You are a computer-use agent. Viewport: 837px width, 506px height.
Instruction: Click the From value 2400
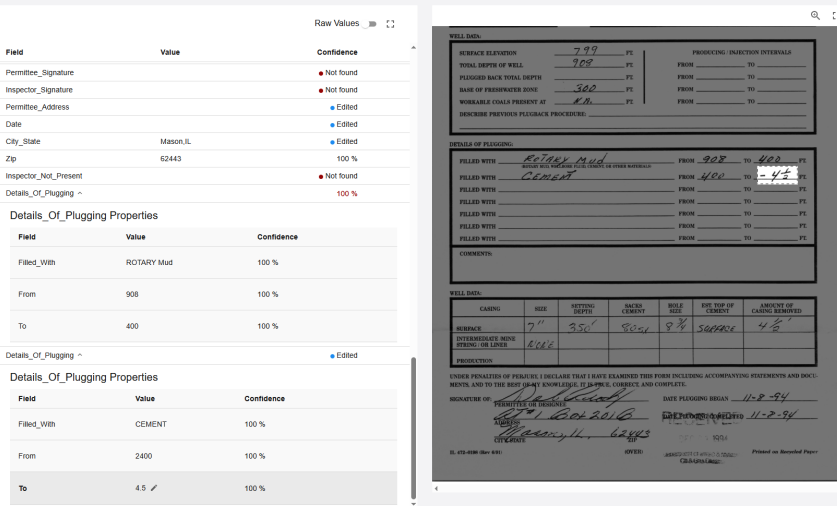tap(145, 456)
